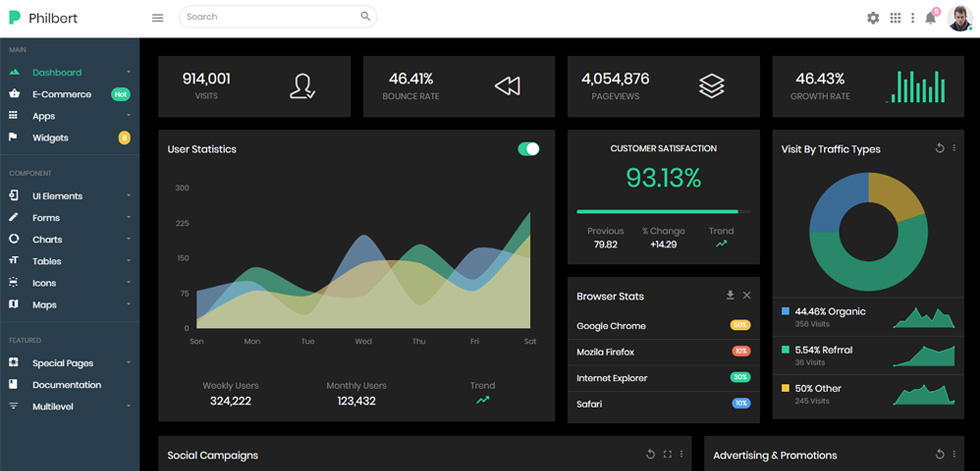
Task: Click the visits user icon
Action: point(303,86)
